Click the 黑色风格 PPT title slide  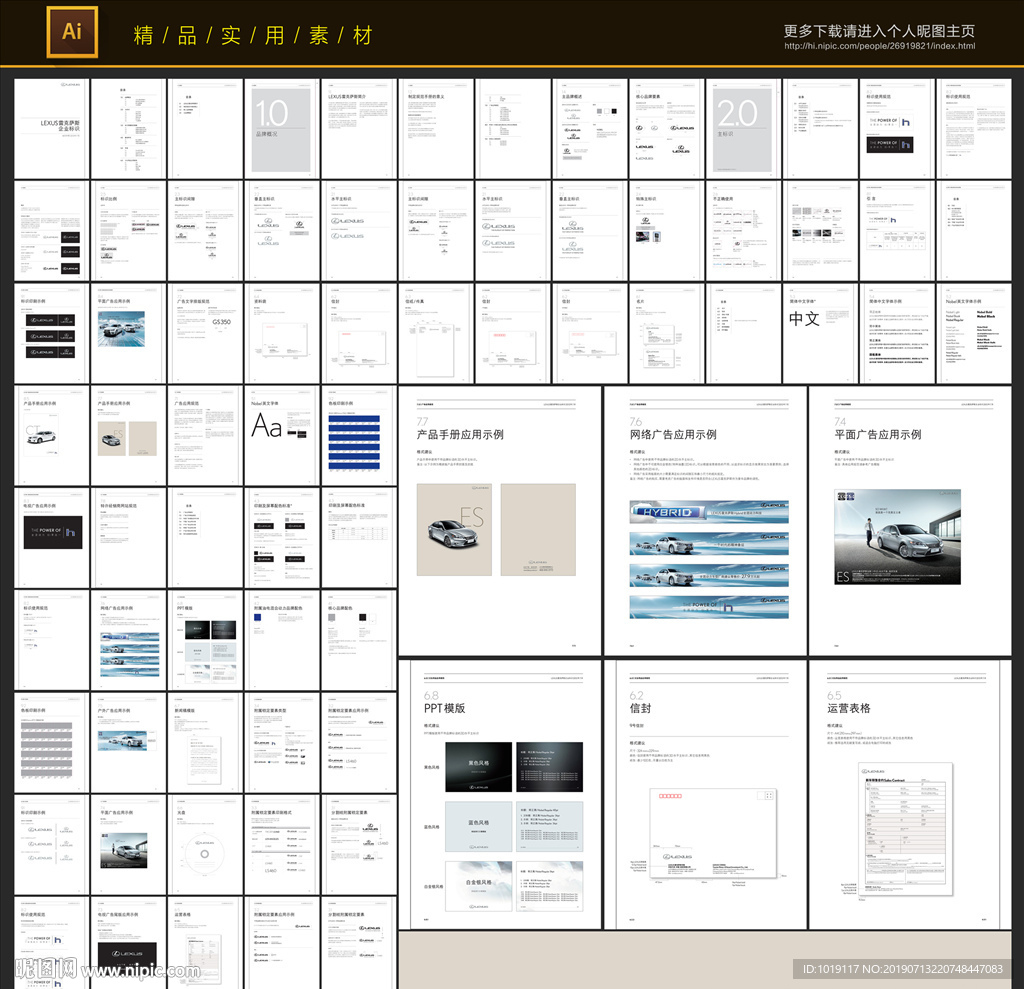[478, 767]
